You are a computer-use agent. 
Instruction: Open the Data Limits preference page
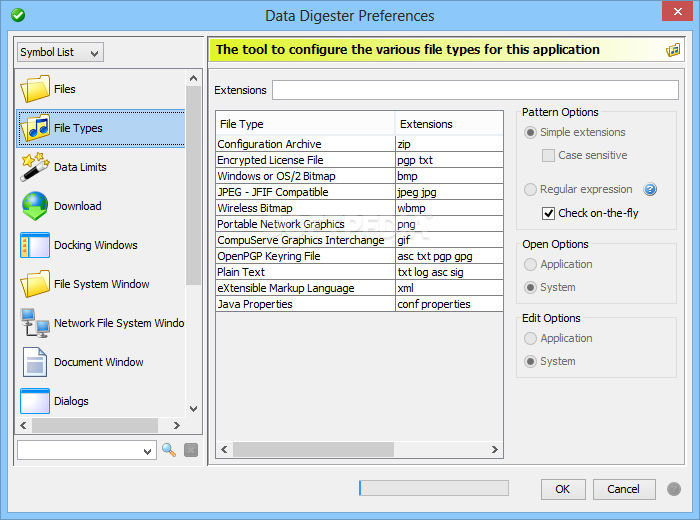coord(101,167)
